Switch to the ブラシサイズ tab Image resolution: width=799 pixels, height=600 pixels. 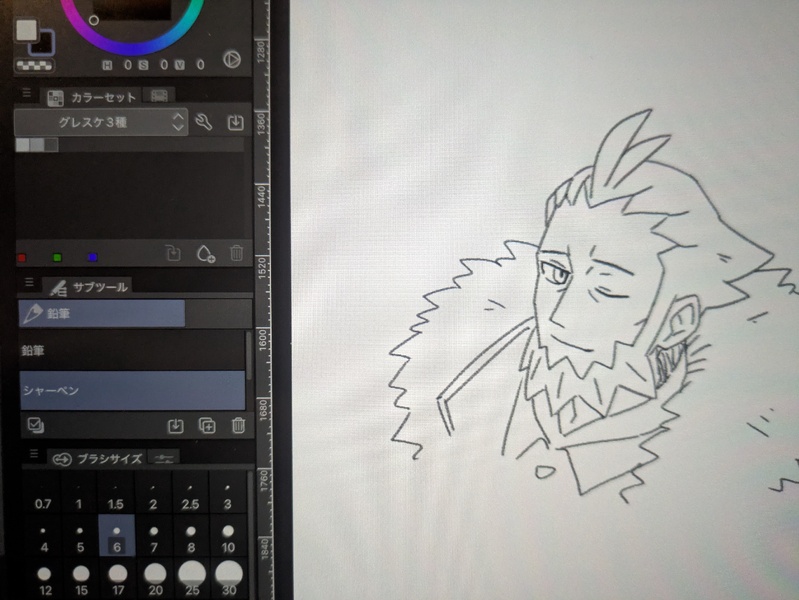tap(97, 458)
